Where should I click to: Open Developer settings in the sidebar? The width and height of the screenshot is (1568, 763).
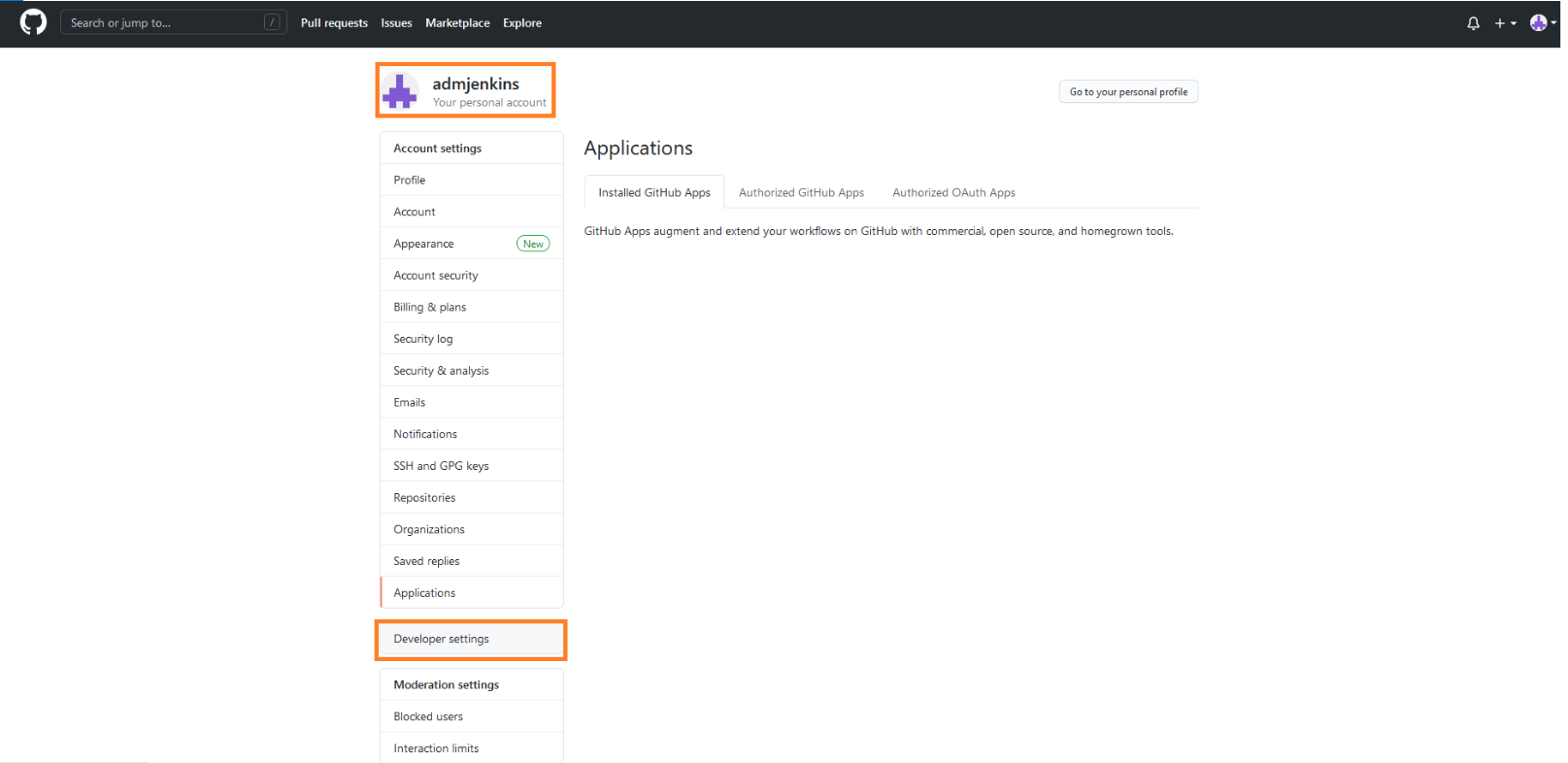click(x=442, y=639)
